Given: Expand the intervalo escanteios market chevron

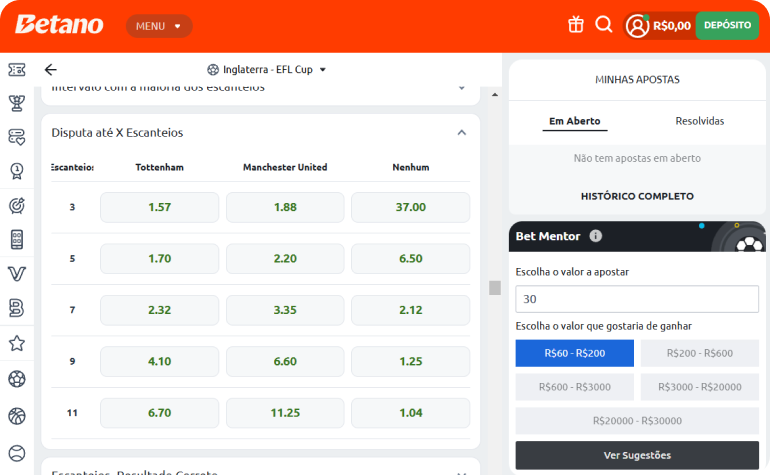Looking at the screenshot, I should (462, 88).
